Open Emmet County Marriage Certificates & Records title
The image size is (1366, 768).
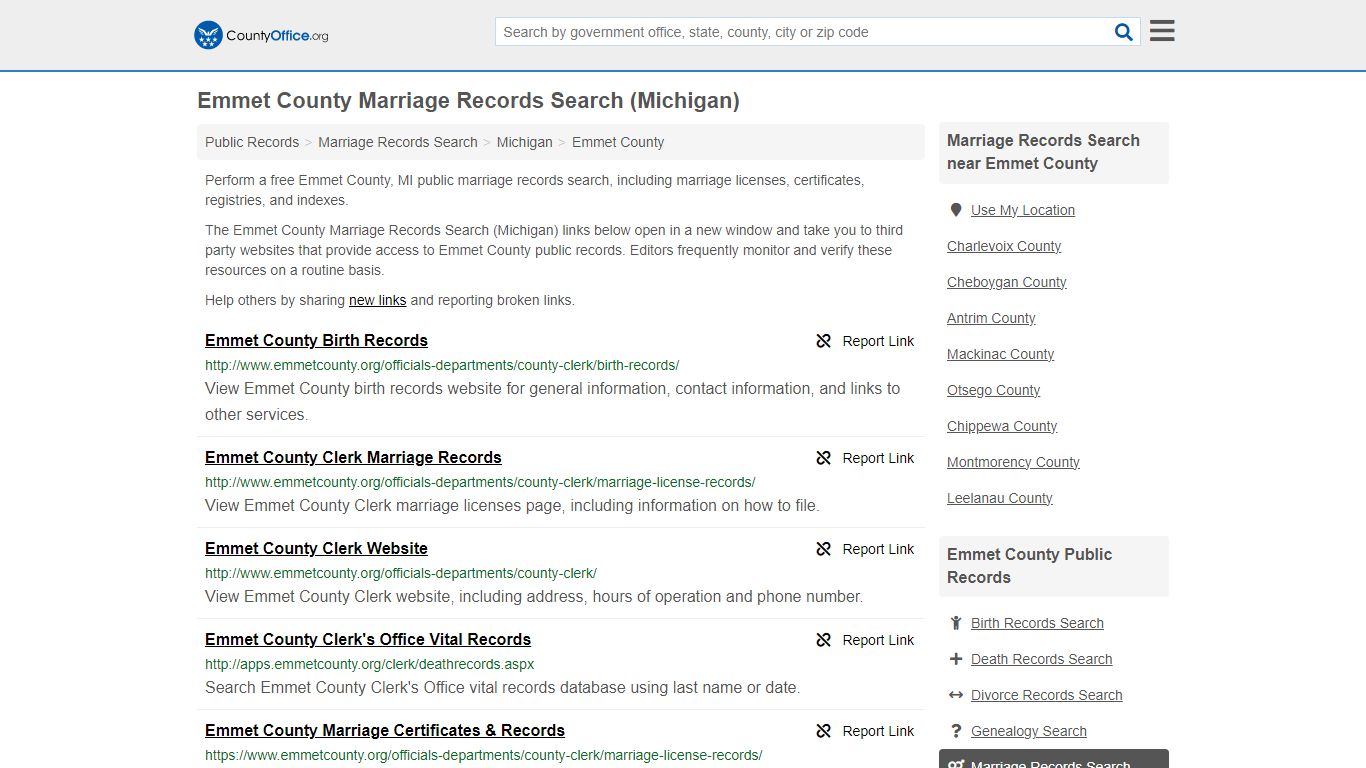click(x=385, y=730)
